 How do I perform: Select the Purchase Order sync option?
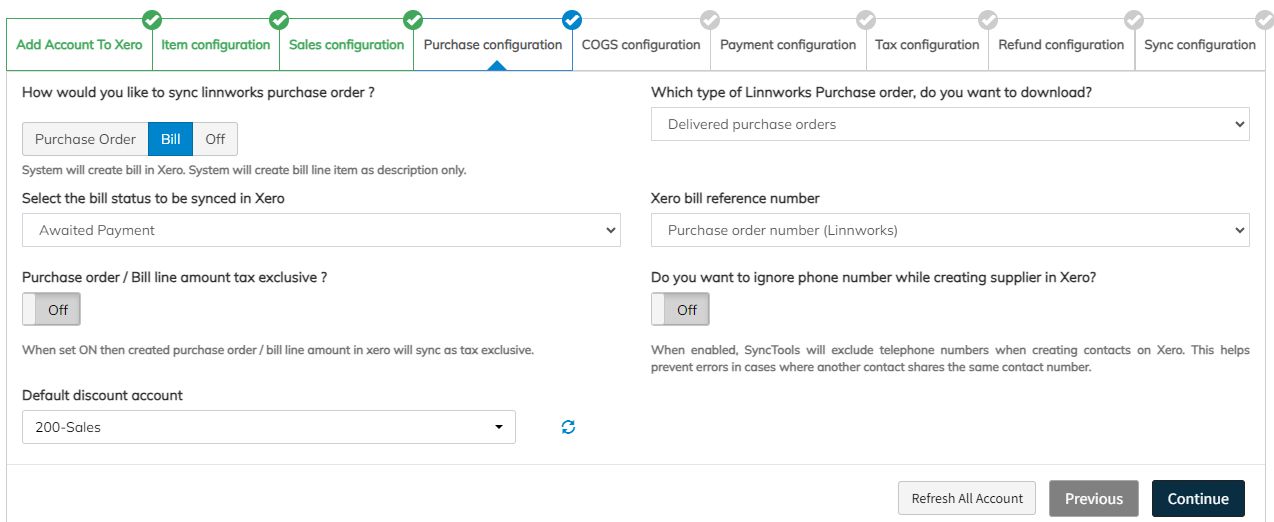tap(85, 139)
